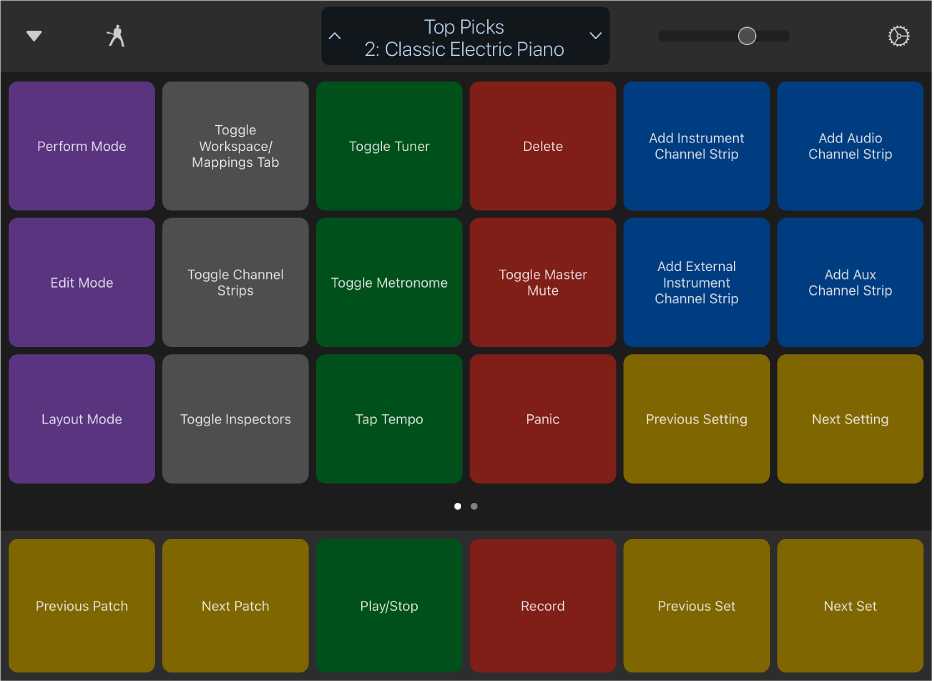Viewport: 934px width, 681px height.
Task: Open the view menu triangle icon
Action: click(34, 36)
